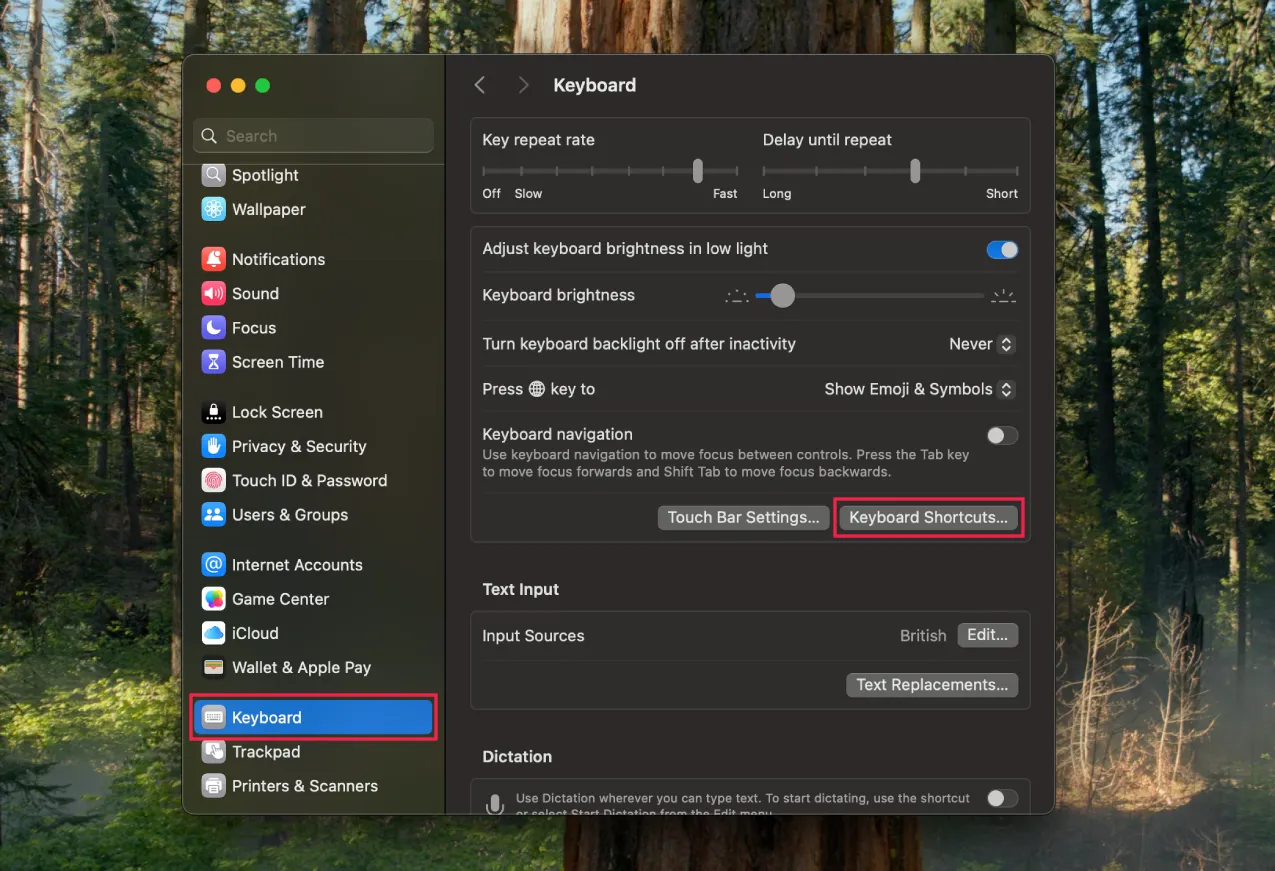The width and height of the screenshot is (1275, 871).
Task: Click Edit next to Input Sources
Action: click(988, 635)
